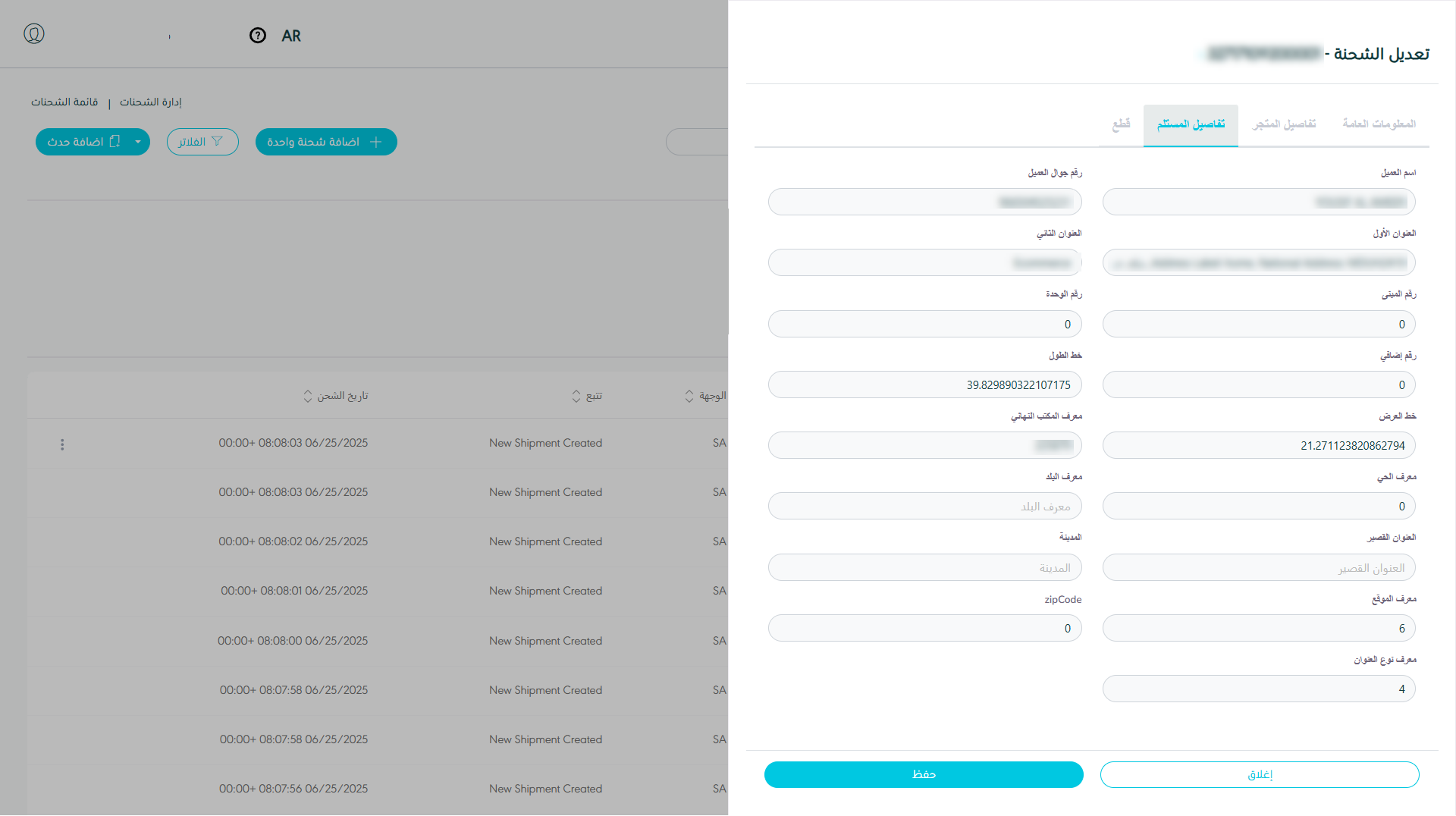1456x816 pixels.
Task: Select the pieces tab
Action: click(1121, 124)
